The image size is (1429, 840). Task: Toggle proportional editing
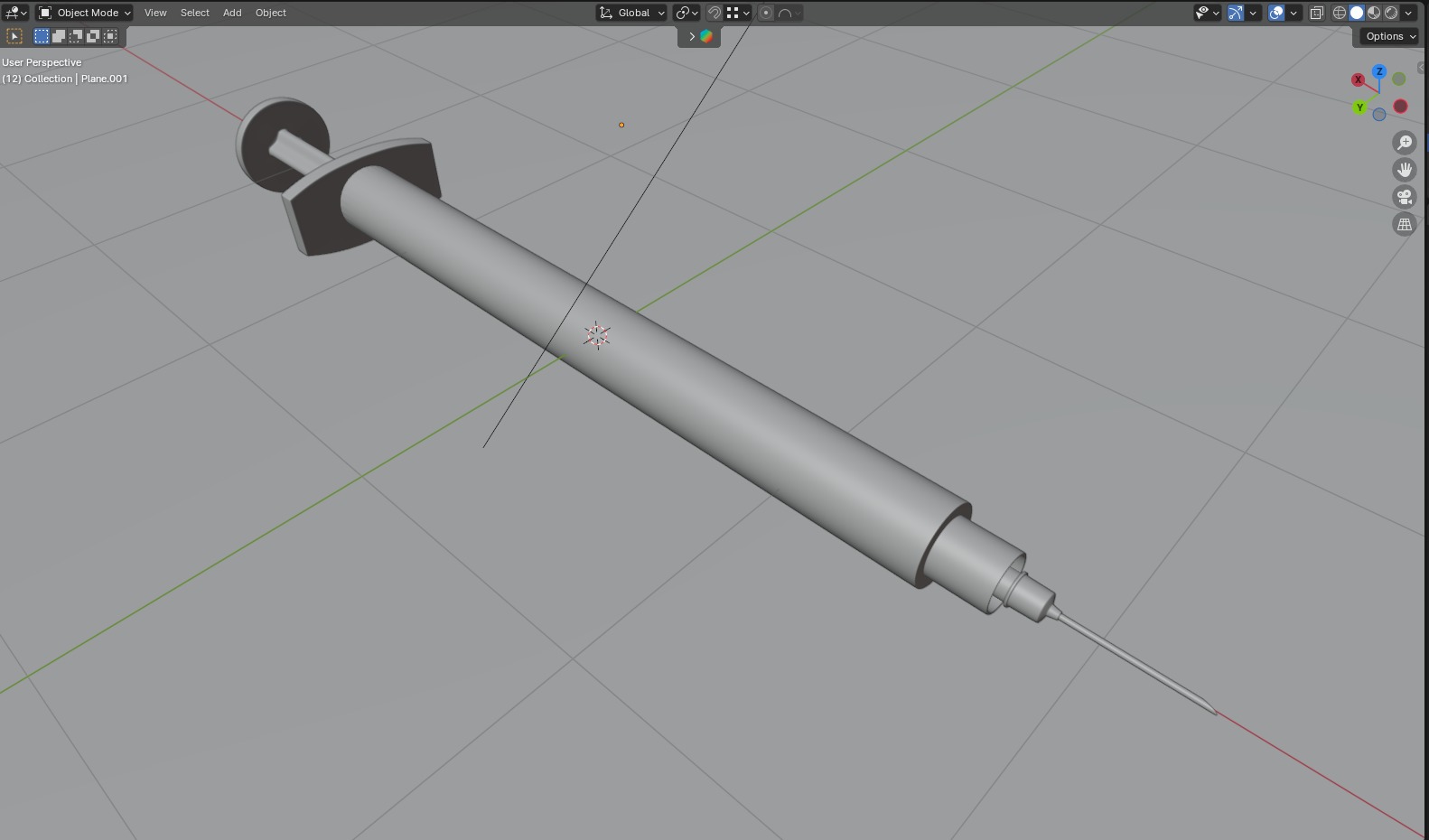pos(766,13)
